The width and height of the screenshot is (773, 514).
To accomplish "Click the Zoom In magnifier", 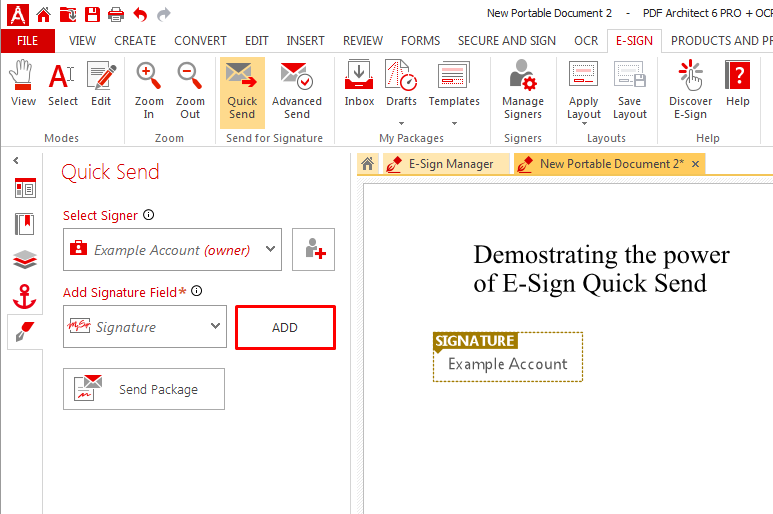I will (x=149, y=91).
